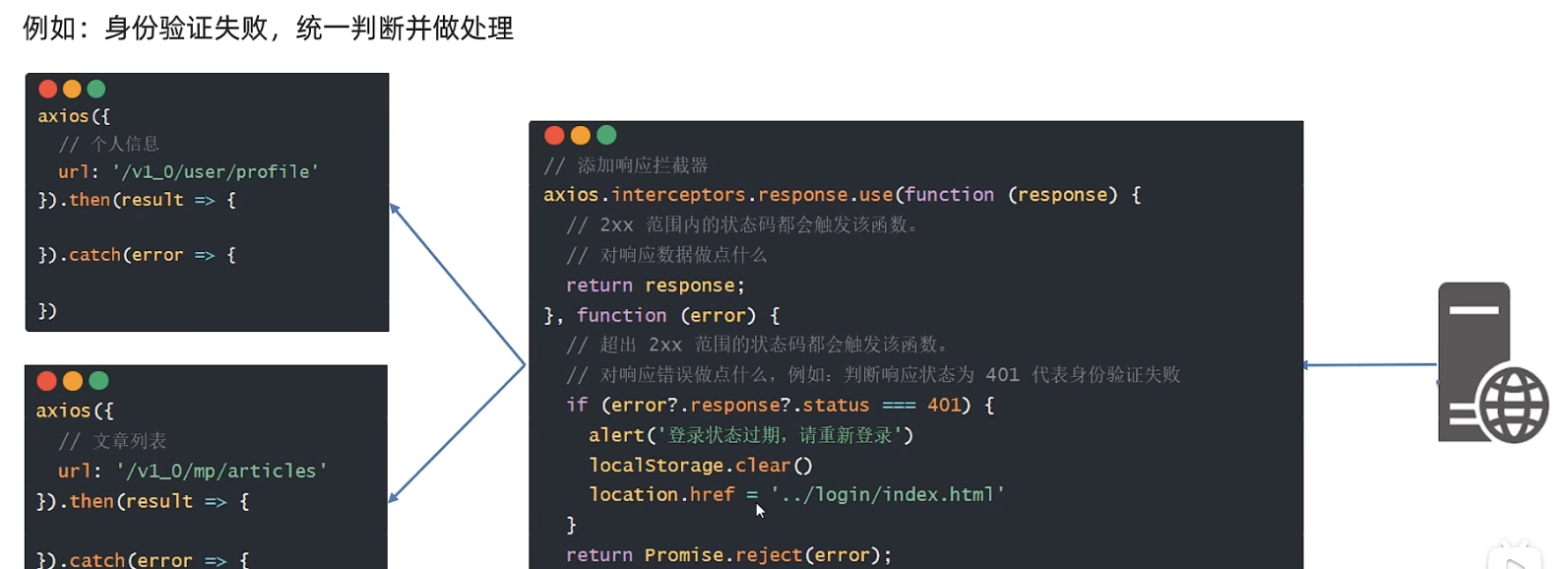Image resolution: width=1568 pixels, height=569 pixels.
Task: Click green dot in articles code window
Action: click(98, 381)
